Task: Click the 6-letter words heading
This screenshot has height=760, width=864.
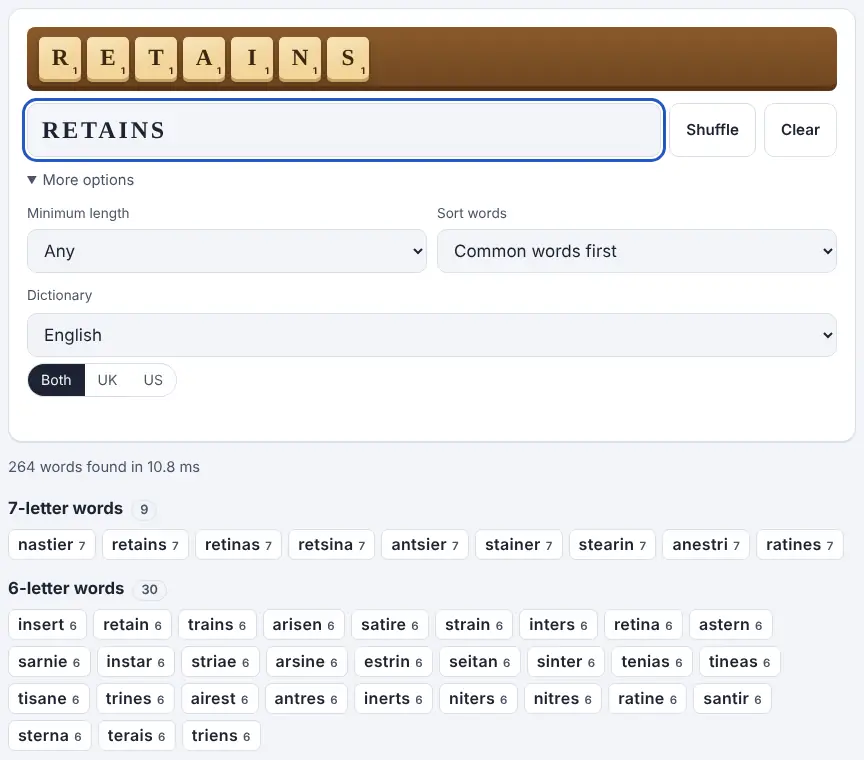Action: tap(66, 588)
